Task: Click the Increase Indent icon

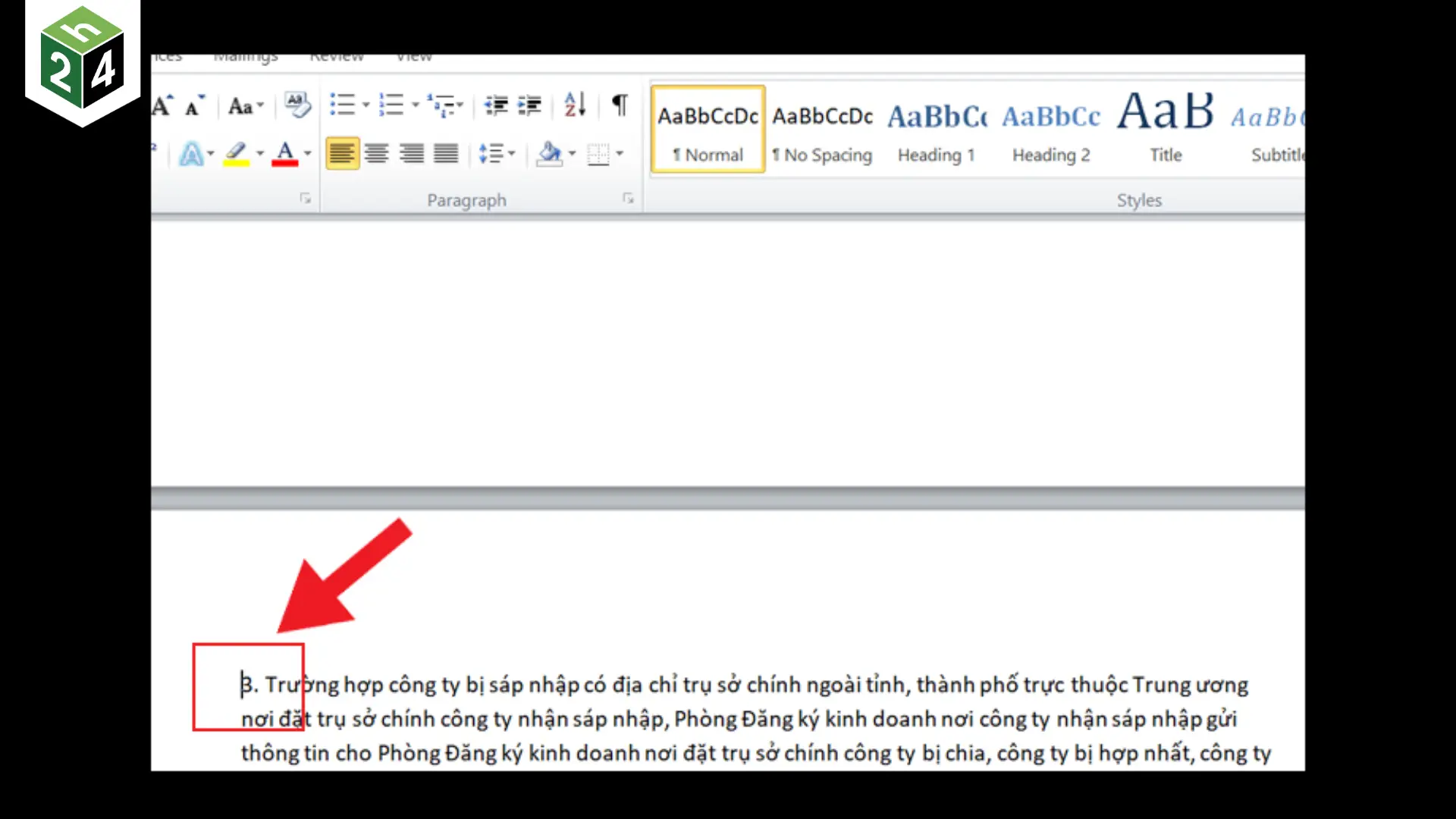Action: coord(529,105)
